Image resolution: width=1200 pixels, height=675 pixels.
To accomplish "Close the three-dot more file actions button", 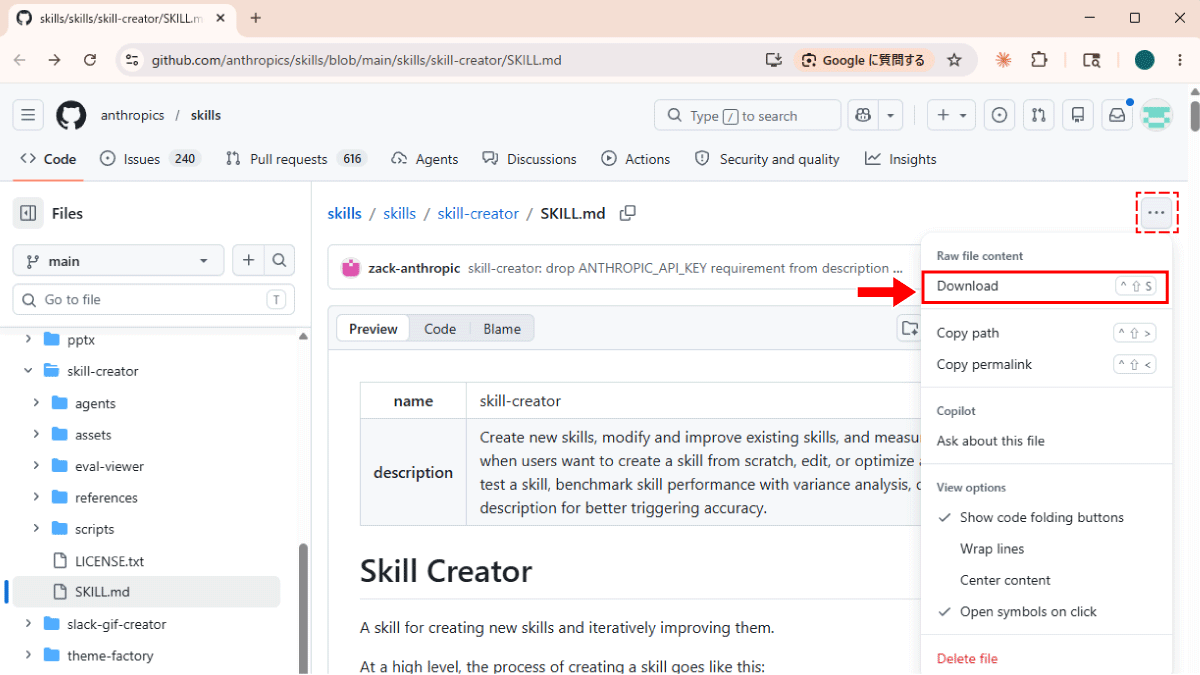I will coord(1157,213).
